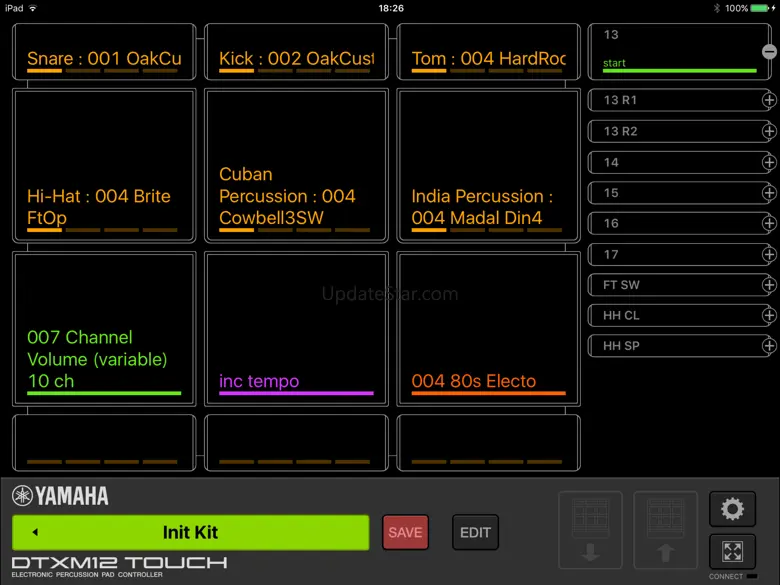
Task: Tap the Channel Volume 10 ch pad
Action: point(104,328)
